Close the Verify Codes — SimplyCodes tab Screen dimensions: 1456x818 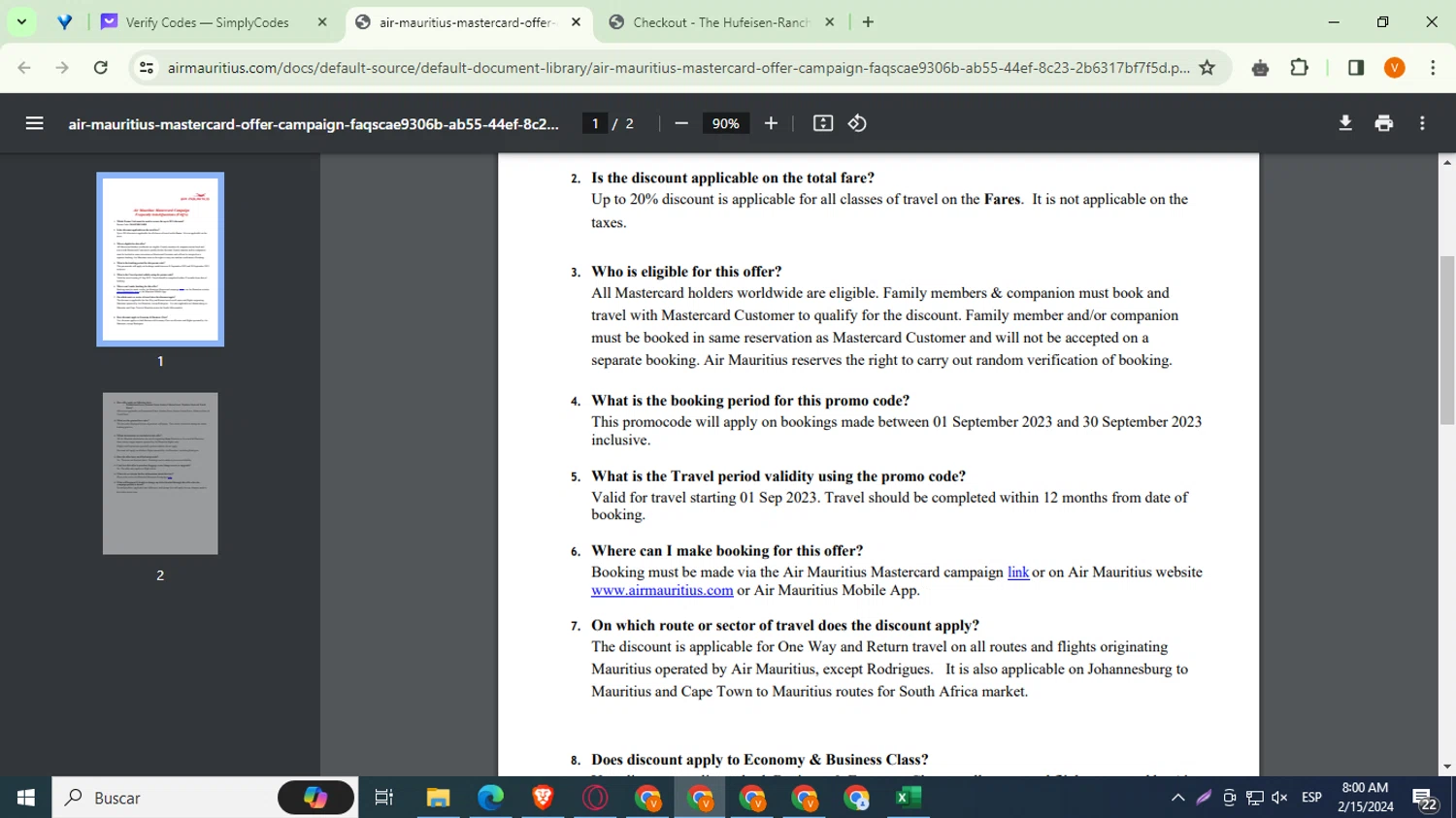coord(322,22)
